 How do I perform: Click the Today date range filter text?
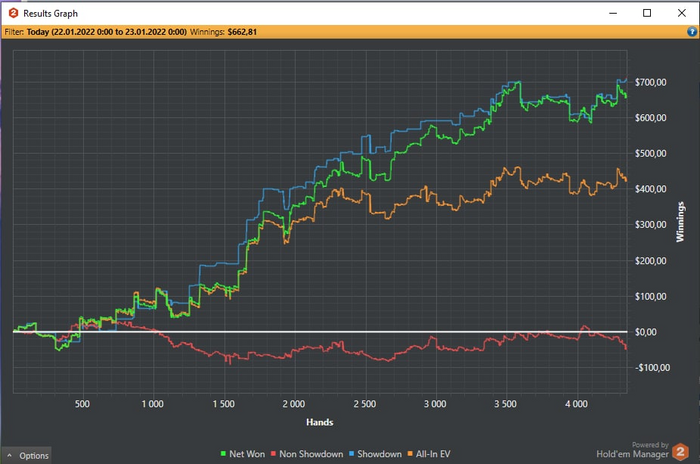click(107, 32)
